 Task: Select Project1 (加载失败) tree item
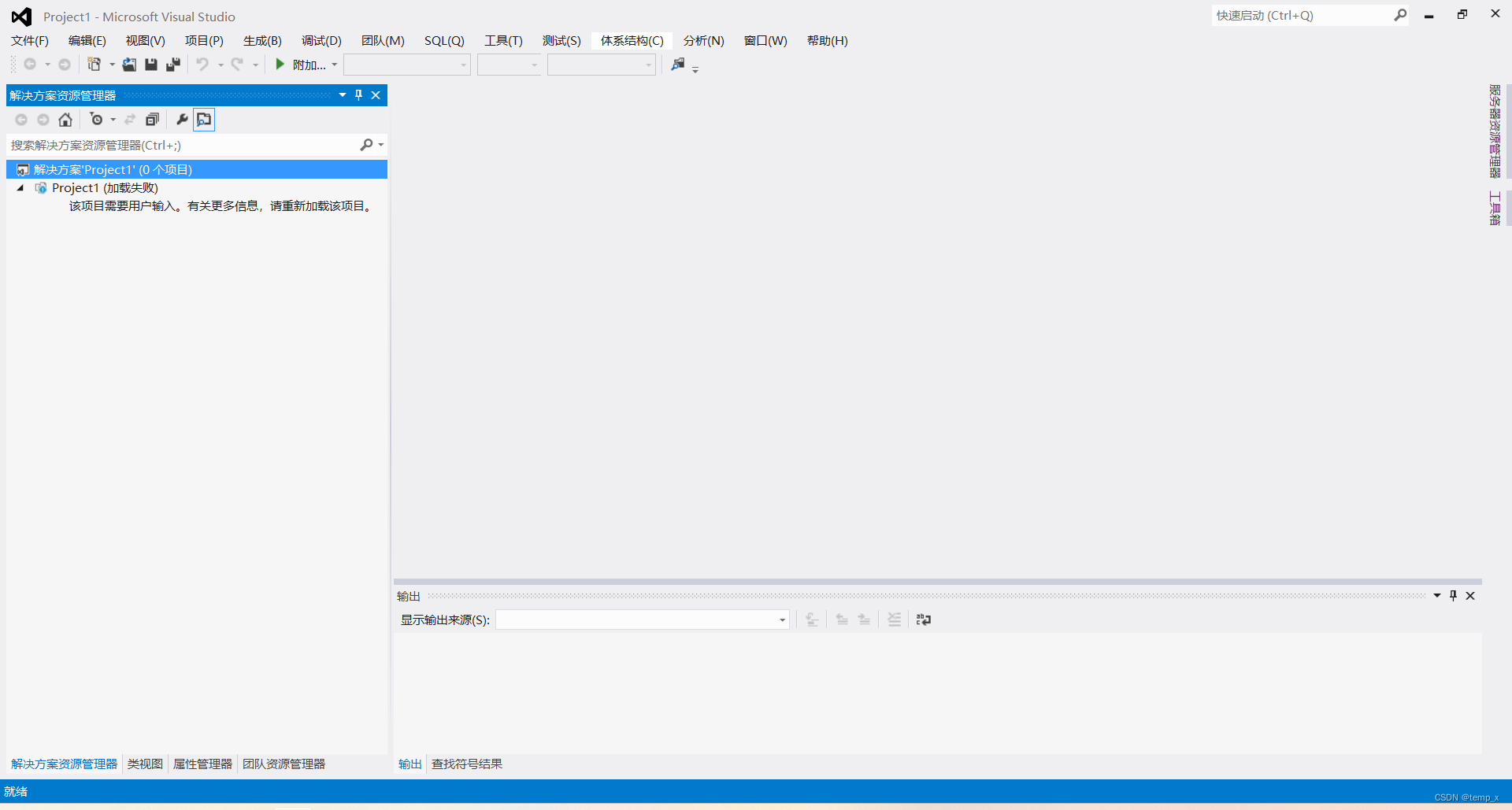point(105,188)
